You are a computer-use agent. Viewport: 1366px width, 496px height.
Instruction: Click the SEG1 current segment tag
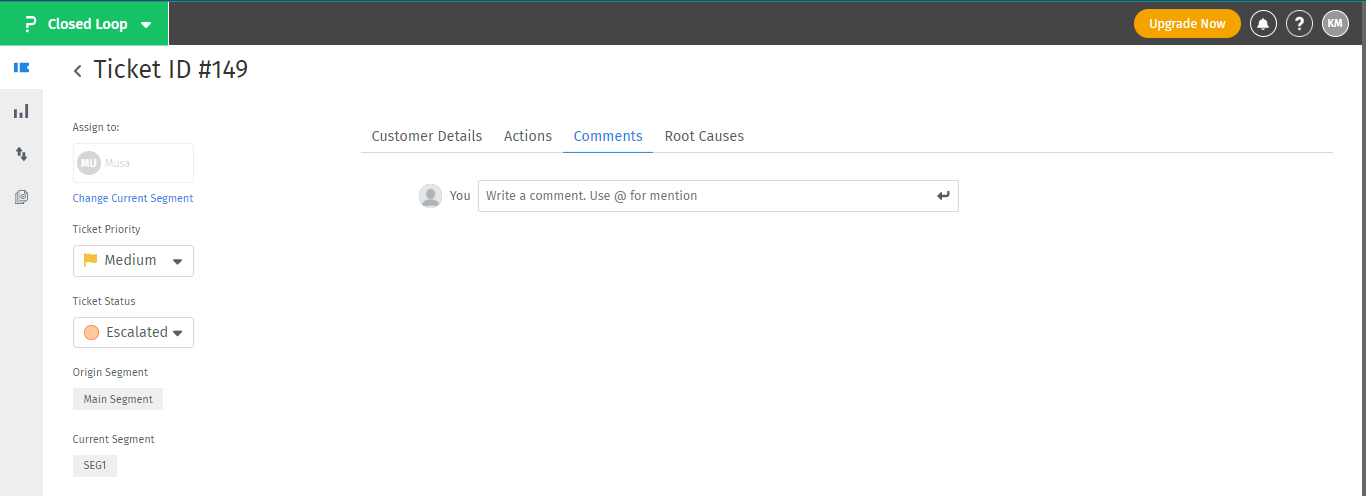coord(95,466)
